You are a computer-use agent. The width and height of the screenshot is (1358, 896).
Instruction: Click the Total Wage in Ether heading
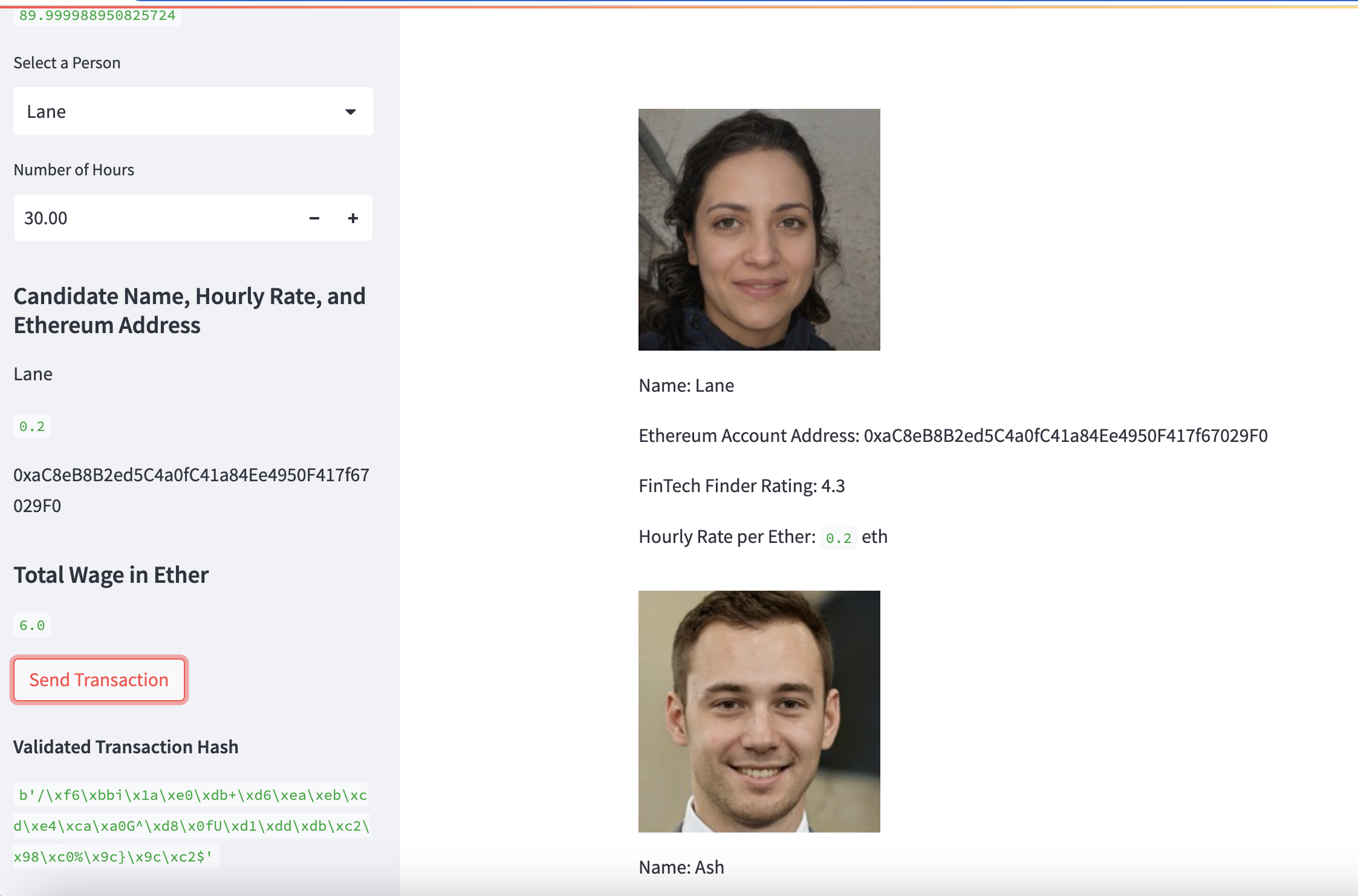(111, 574)
